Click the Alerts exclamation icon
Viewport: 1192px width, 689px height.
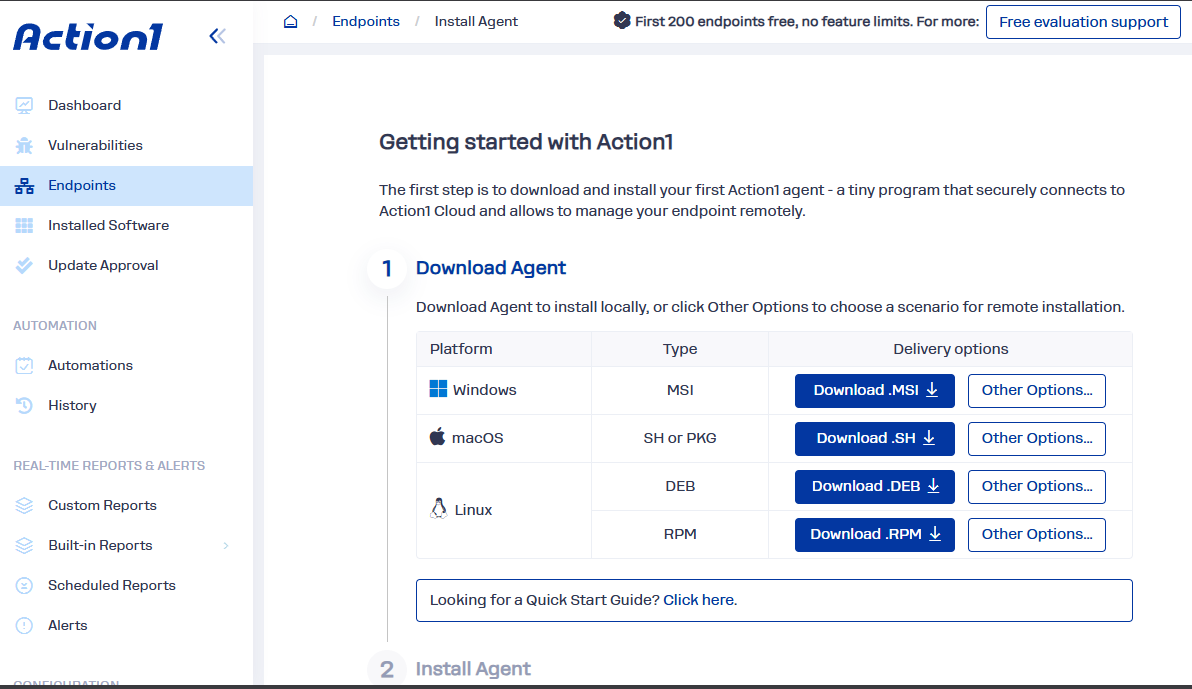[x=24, y=625]
